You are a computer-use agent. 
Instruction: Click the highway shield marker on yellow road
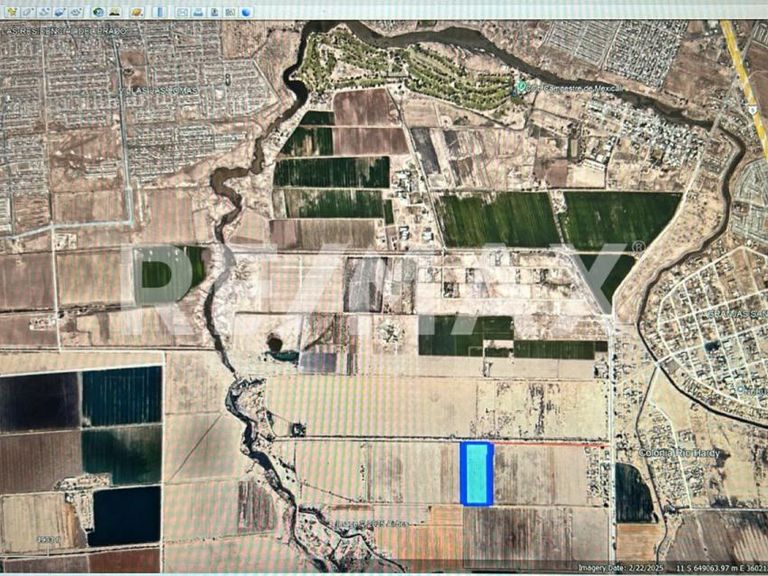753,111
